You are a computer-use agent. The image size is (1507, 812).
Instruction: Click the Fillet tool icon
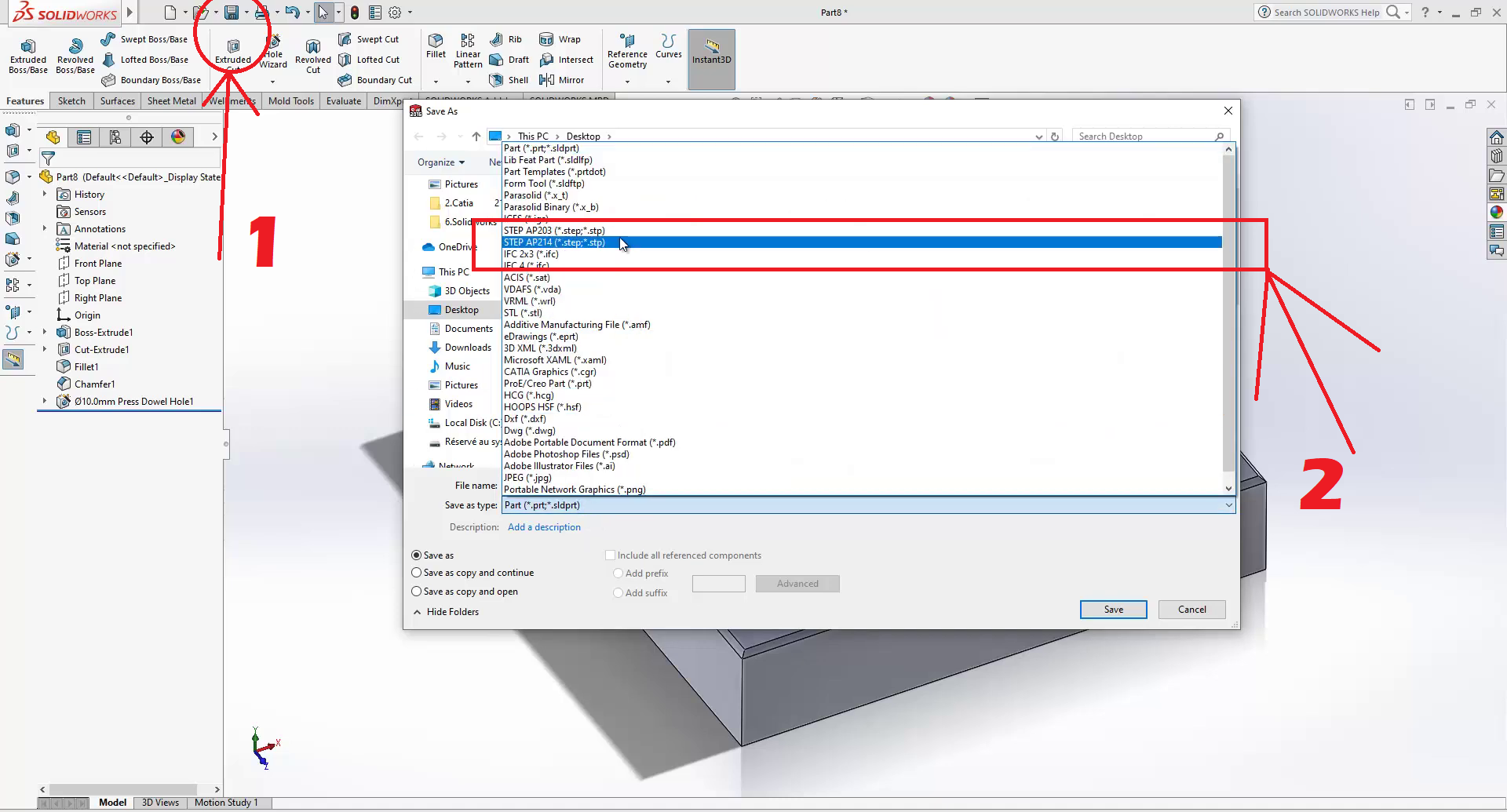click(436, 41)
